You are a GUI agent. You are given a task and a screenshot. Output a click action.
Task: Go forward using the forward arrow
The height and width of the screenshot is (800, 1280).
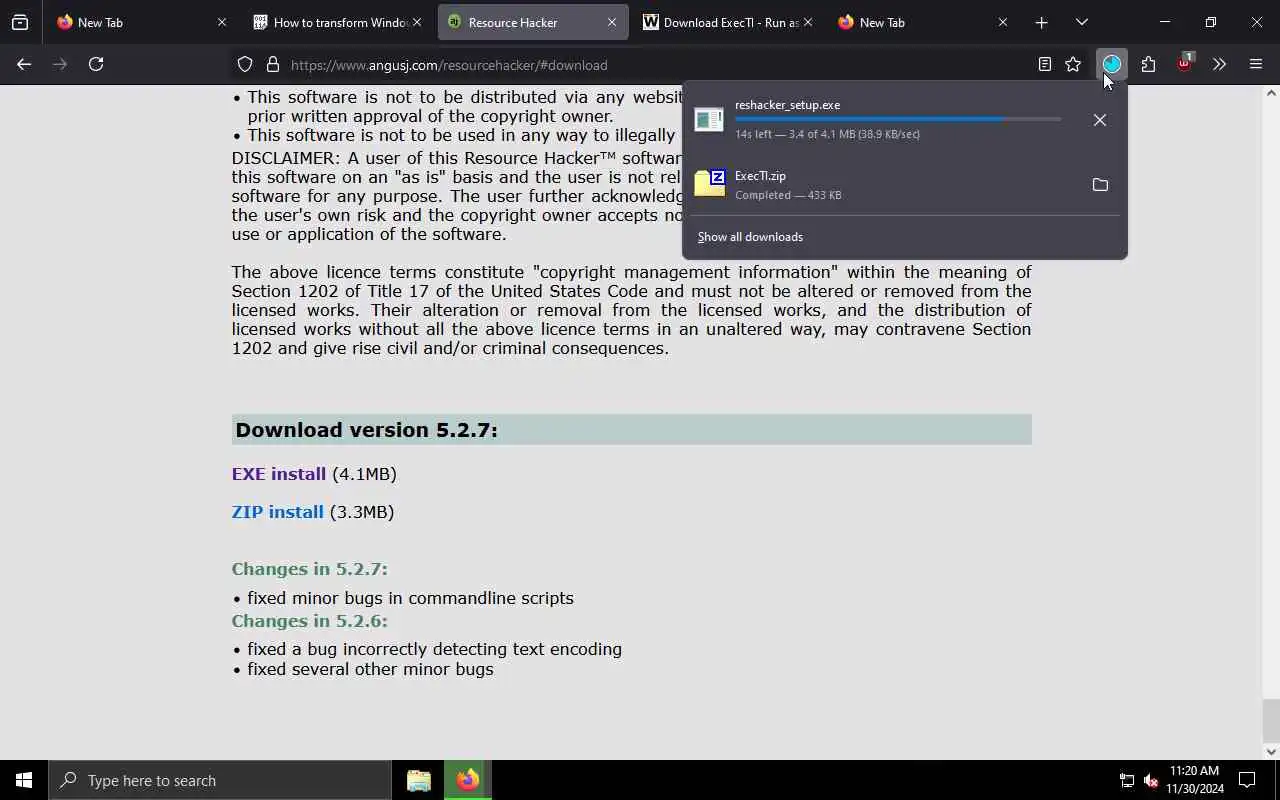pyautogui.click(x=60, y=64)
